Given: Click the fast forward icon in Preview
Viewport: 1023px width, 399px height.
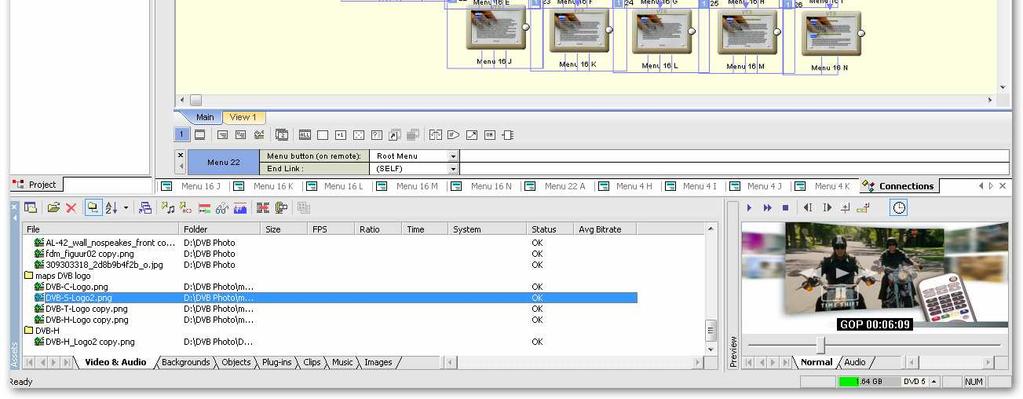Looking at the screenshot, I should coord(767,208).
